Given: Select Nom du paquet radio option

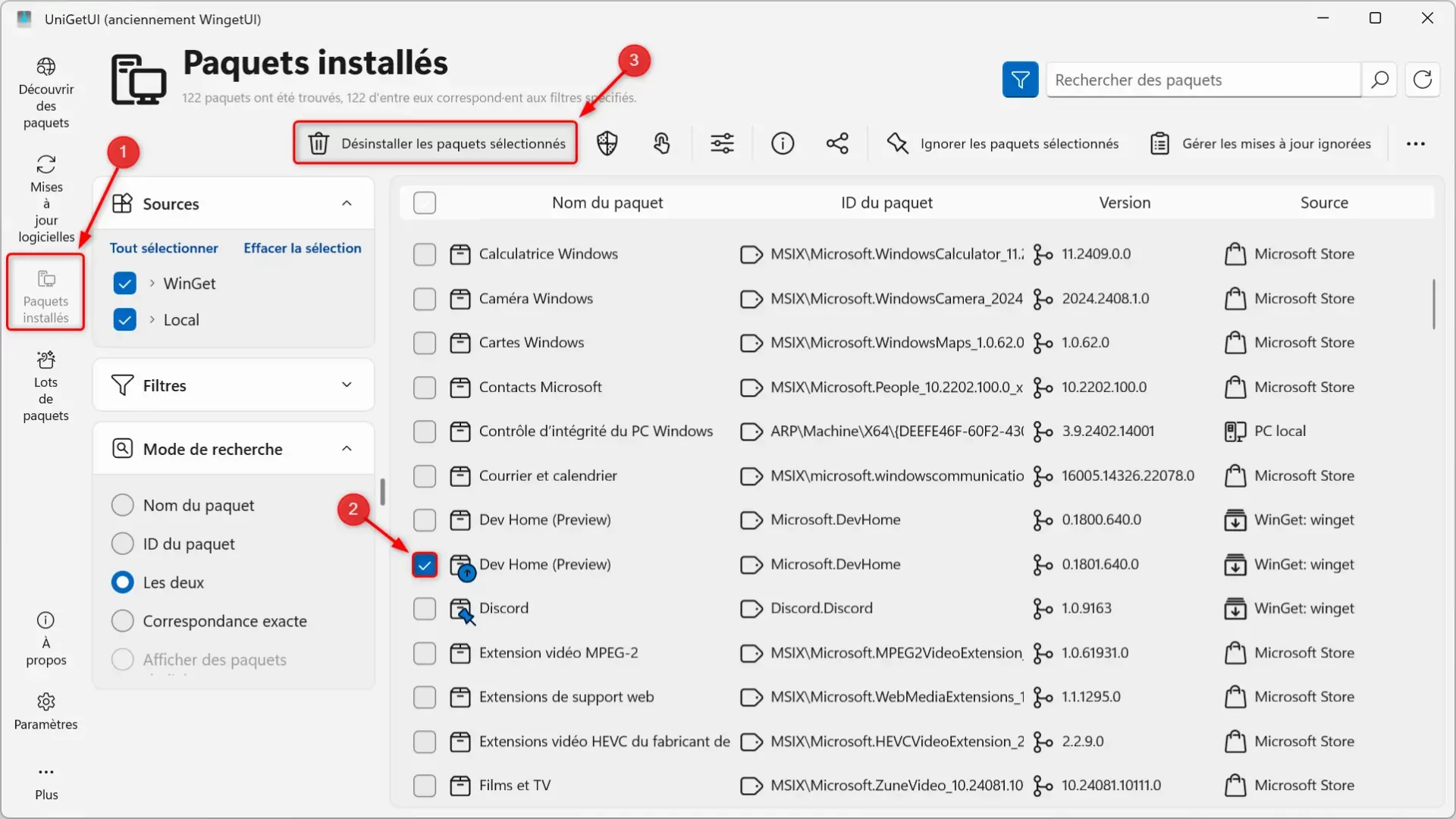Looking at the screenshot, I should click(122, 505).
